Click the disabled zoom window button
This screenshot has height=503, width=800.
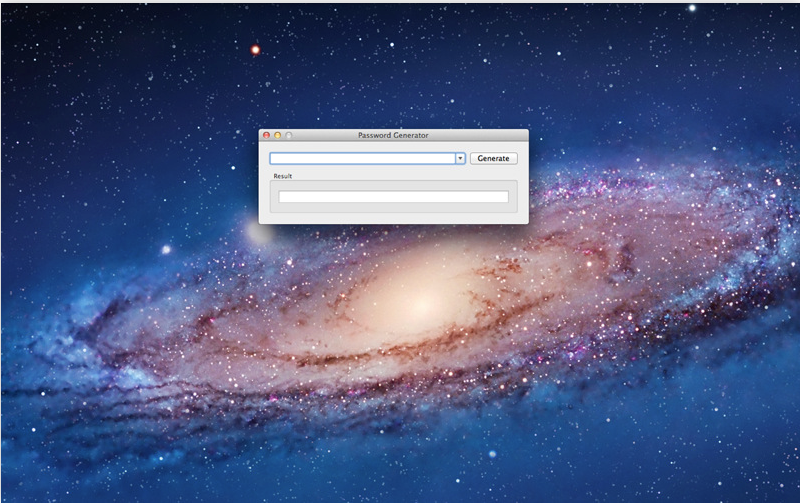point(289,135)
